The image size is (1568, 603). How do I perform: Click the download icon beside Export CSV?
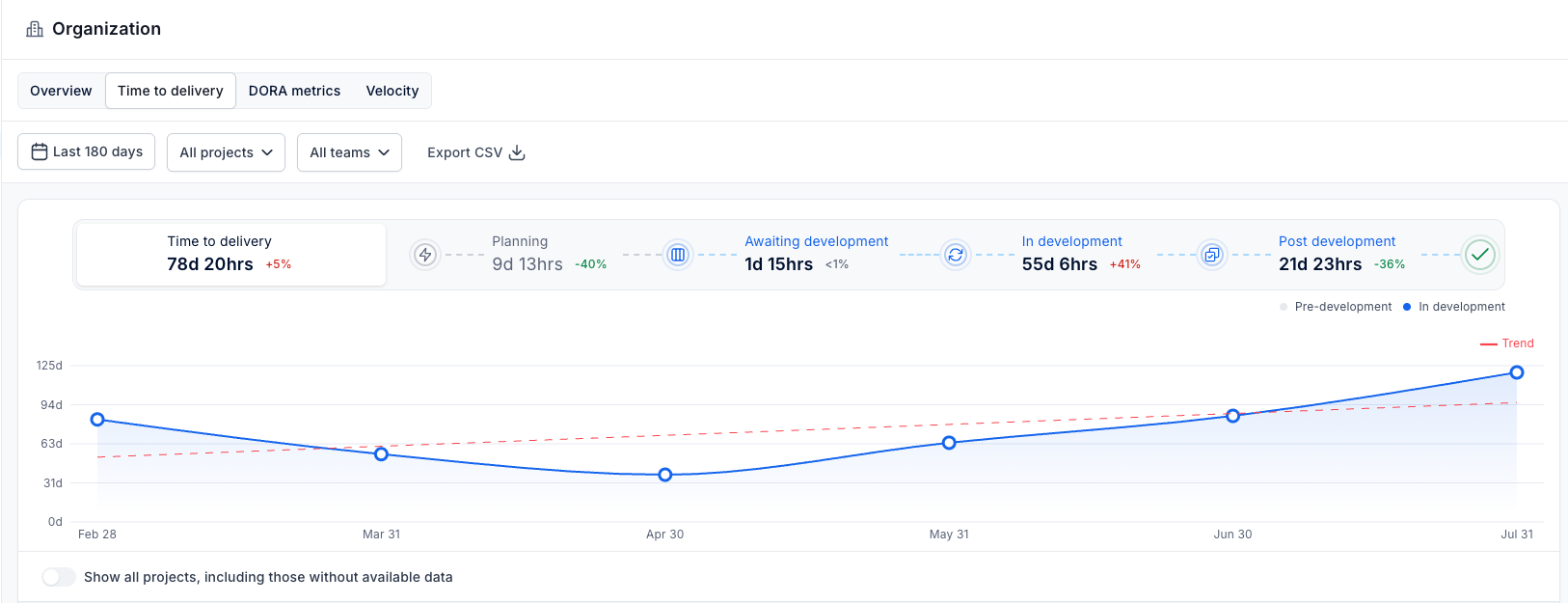tap(517, 152)
